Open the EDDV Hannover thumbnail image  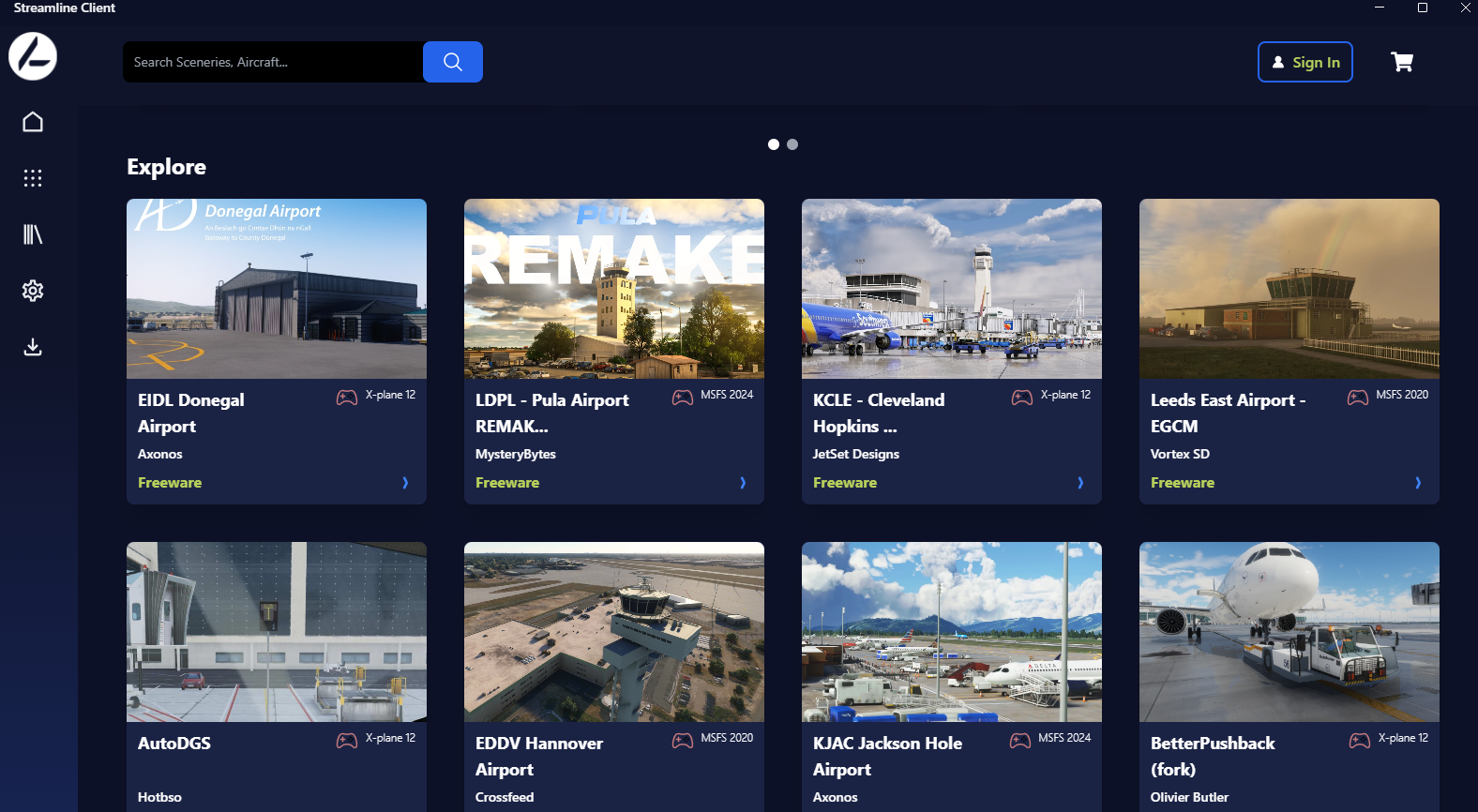tap(614, 632)
